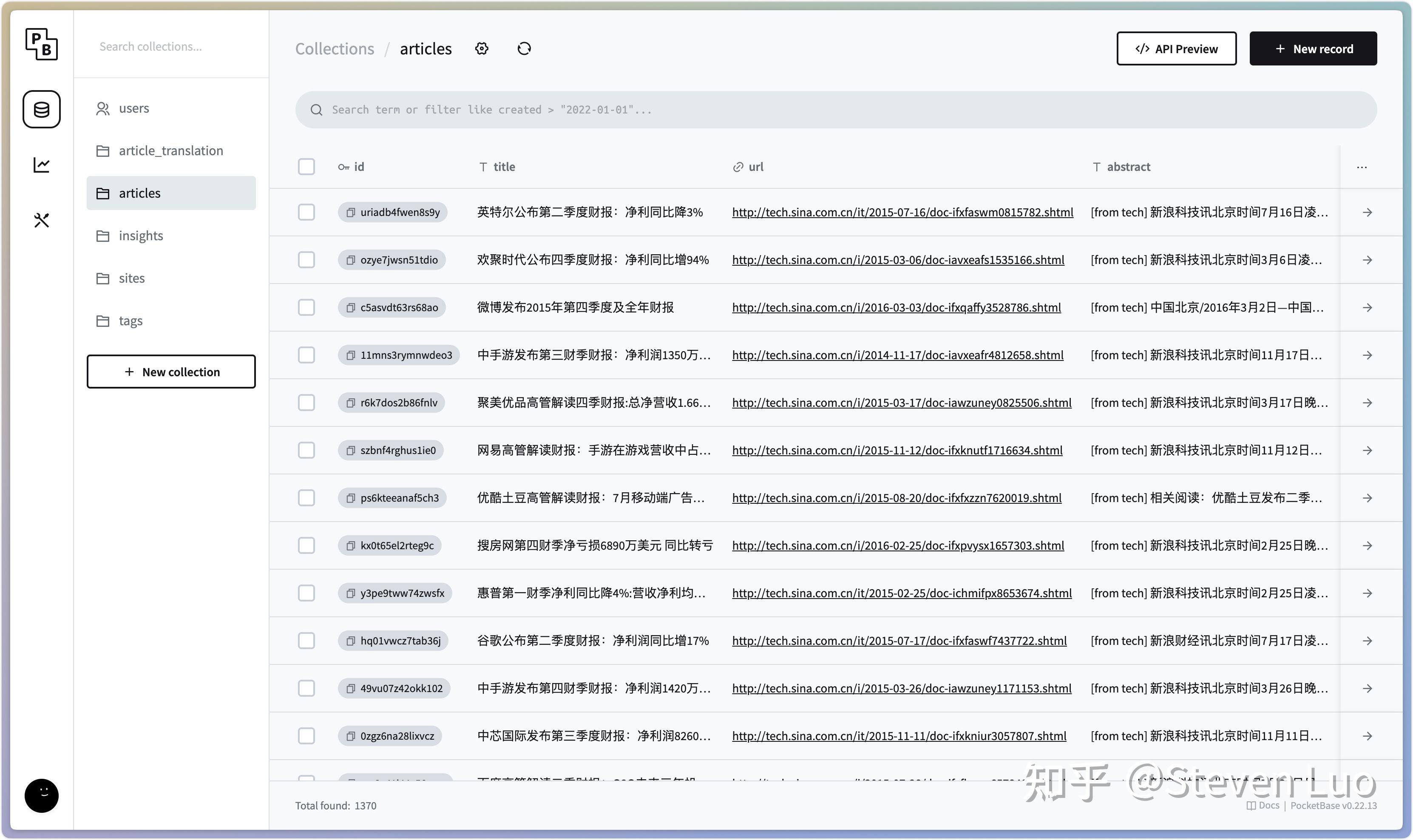Open the 搜房网 record using its row arrow

click(x=1367, y=545)
